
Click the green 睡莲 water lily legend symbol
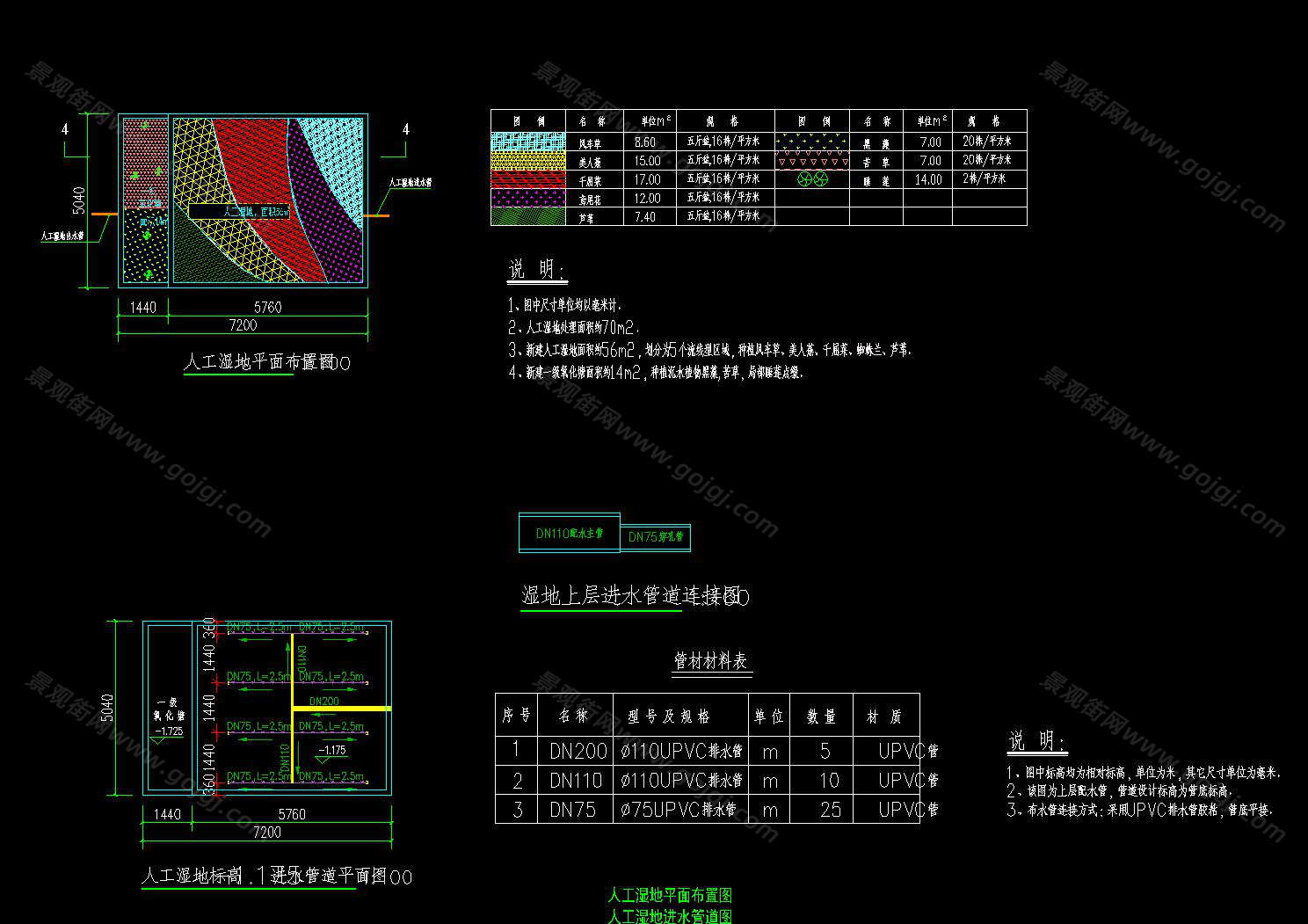tap(812, 179)
